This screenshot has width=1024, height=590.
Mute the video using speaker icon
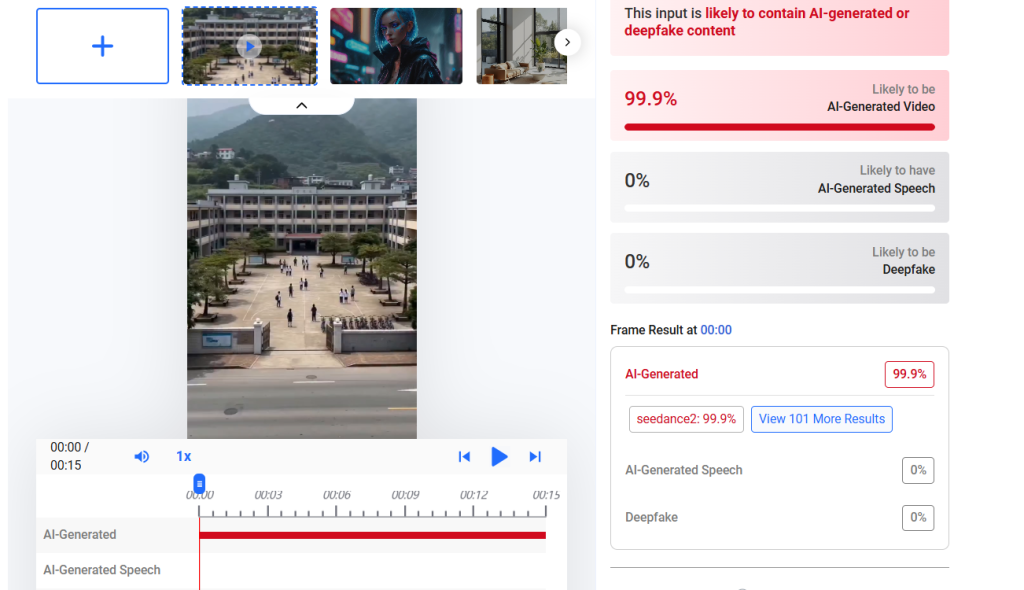142,457
